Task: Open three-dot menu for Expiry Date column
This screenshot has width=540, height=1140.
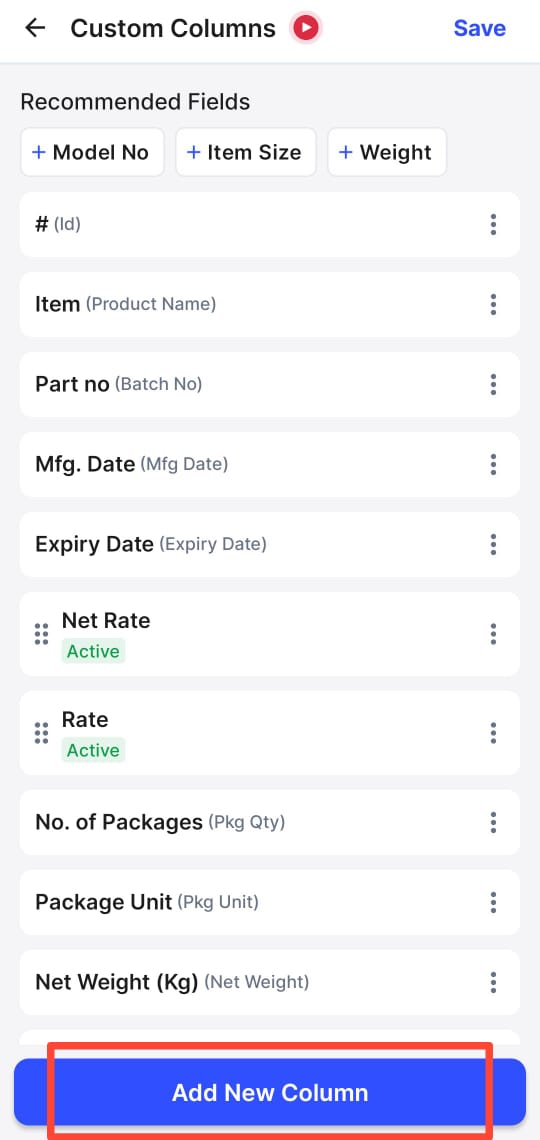Action: [x=493, y=545]
